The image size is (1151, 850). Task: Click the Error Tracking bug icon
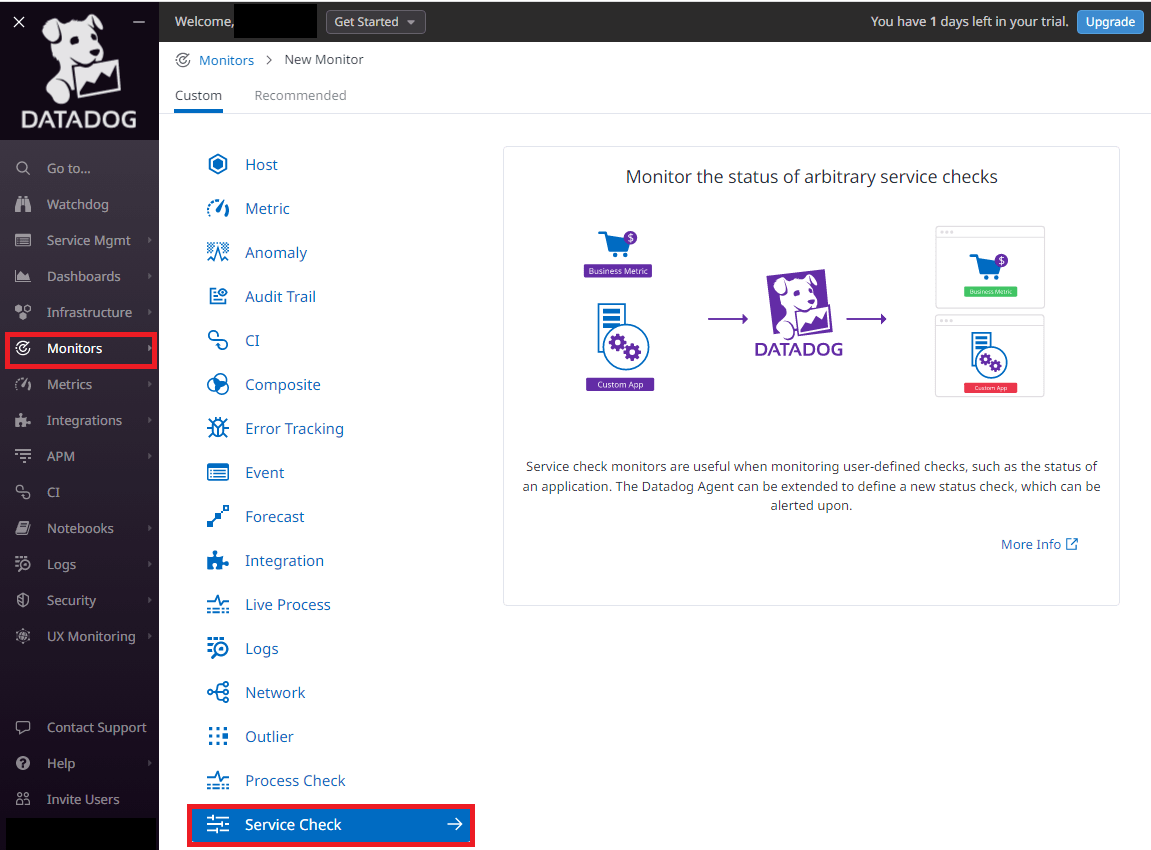click(x=217, y=428)
